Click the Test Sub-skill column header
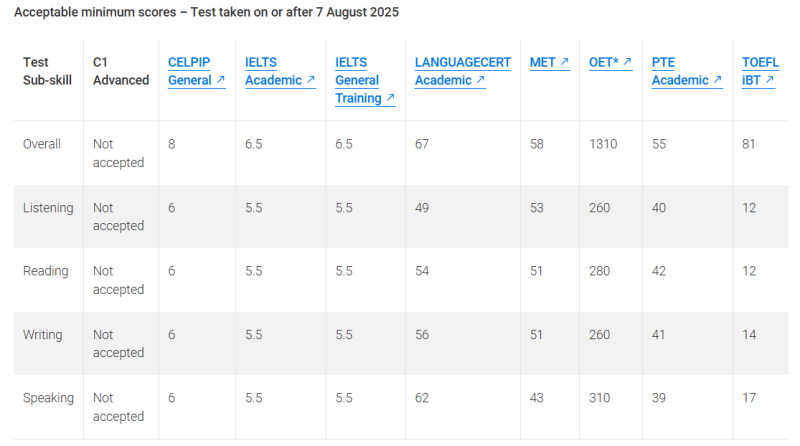800x446 pixels. pyautogui.click(x=47, y=71)
